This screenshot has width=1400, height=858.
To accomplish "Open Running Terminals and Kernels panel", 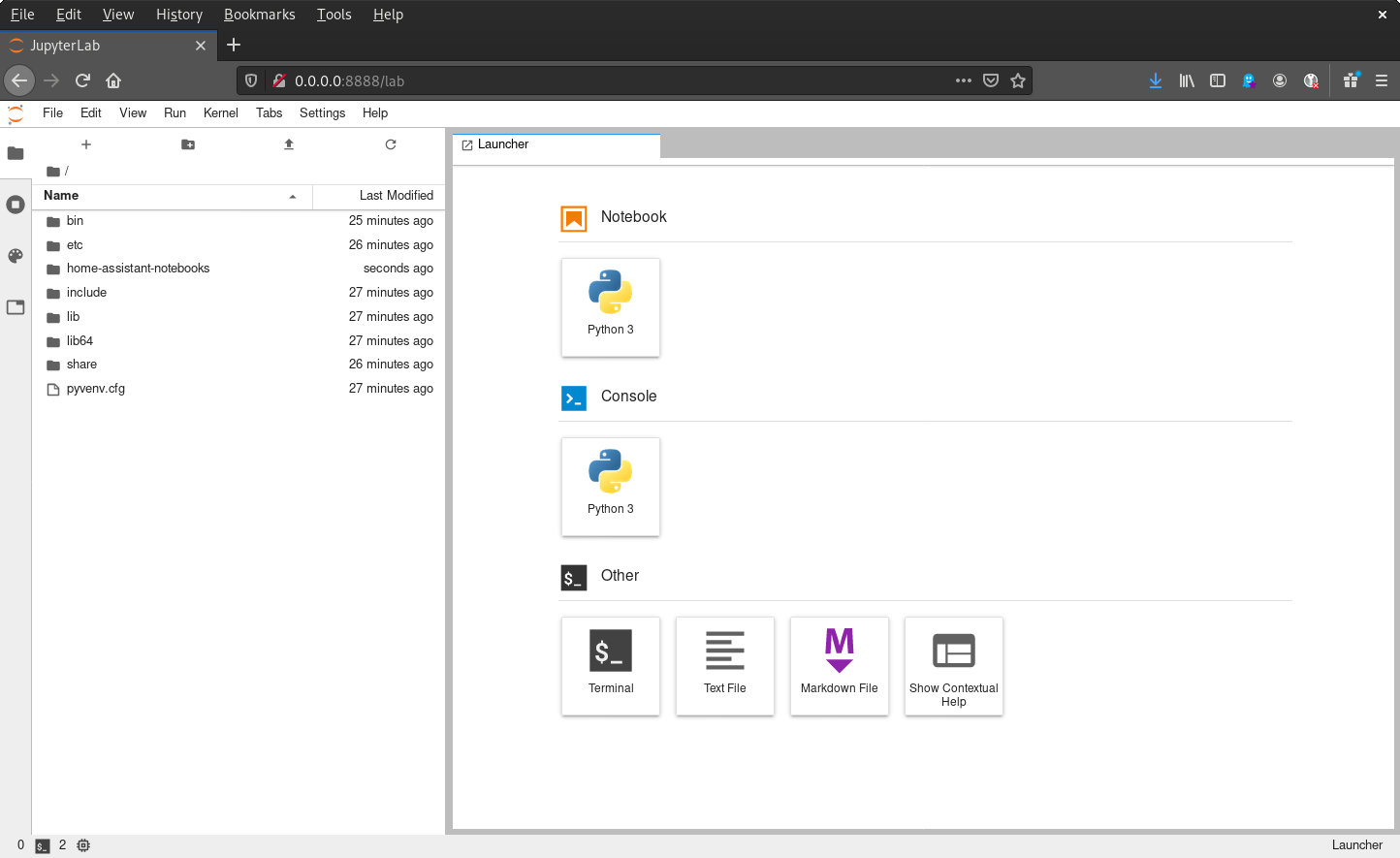I will click(16, 205).
